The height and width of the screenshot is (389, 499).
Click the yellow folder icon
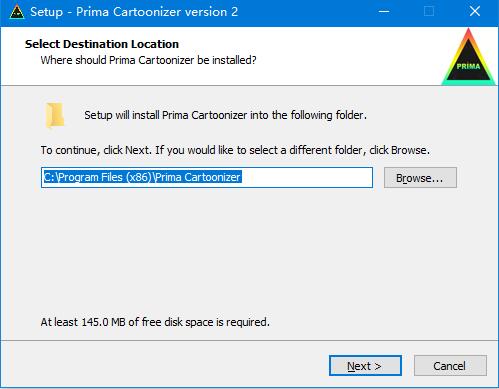point(55,115)
